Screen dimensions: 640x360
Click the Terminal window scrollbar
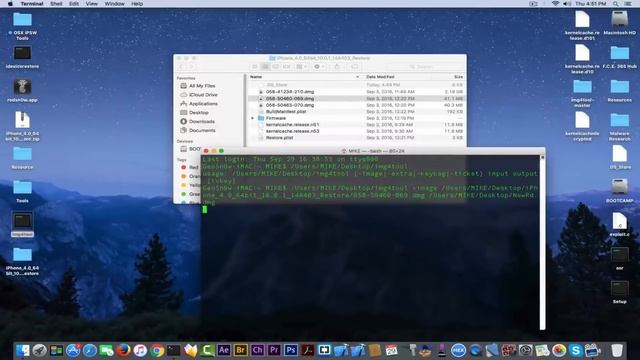coord(542,242)
